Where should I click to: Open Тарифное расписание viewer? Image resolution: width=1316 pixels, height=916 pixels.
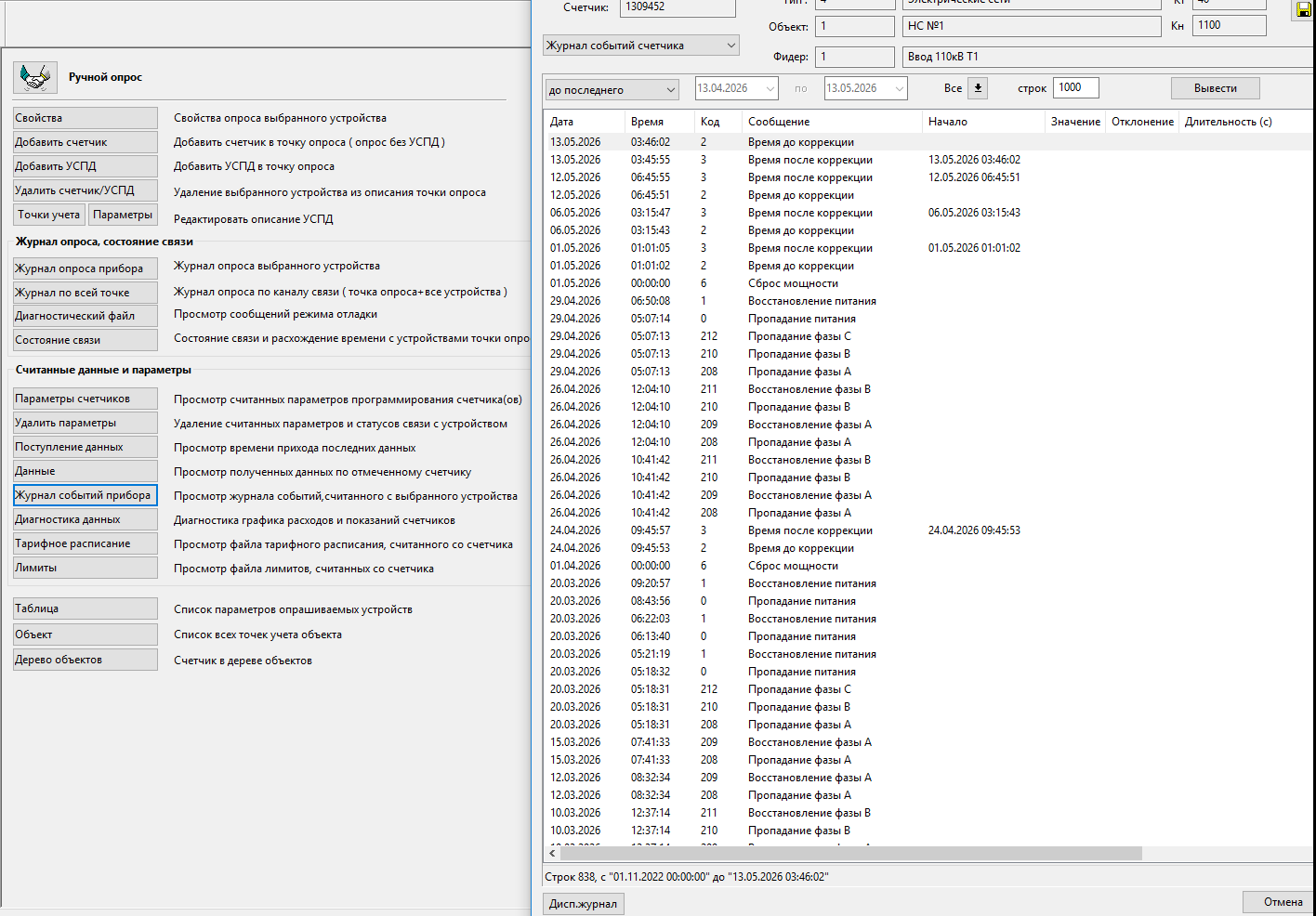click(x=86, y=543)
